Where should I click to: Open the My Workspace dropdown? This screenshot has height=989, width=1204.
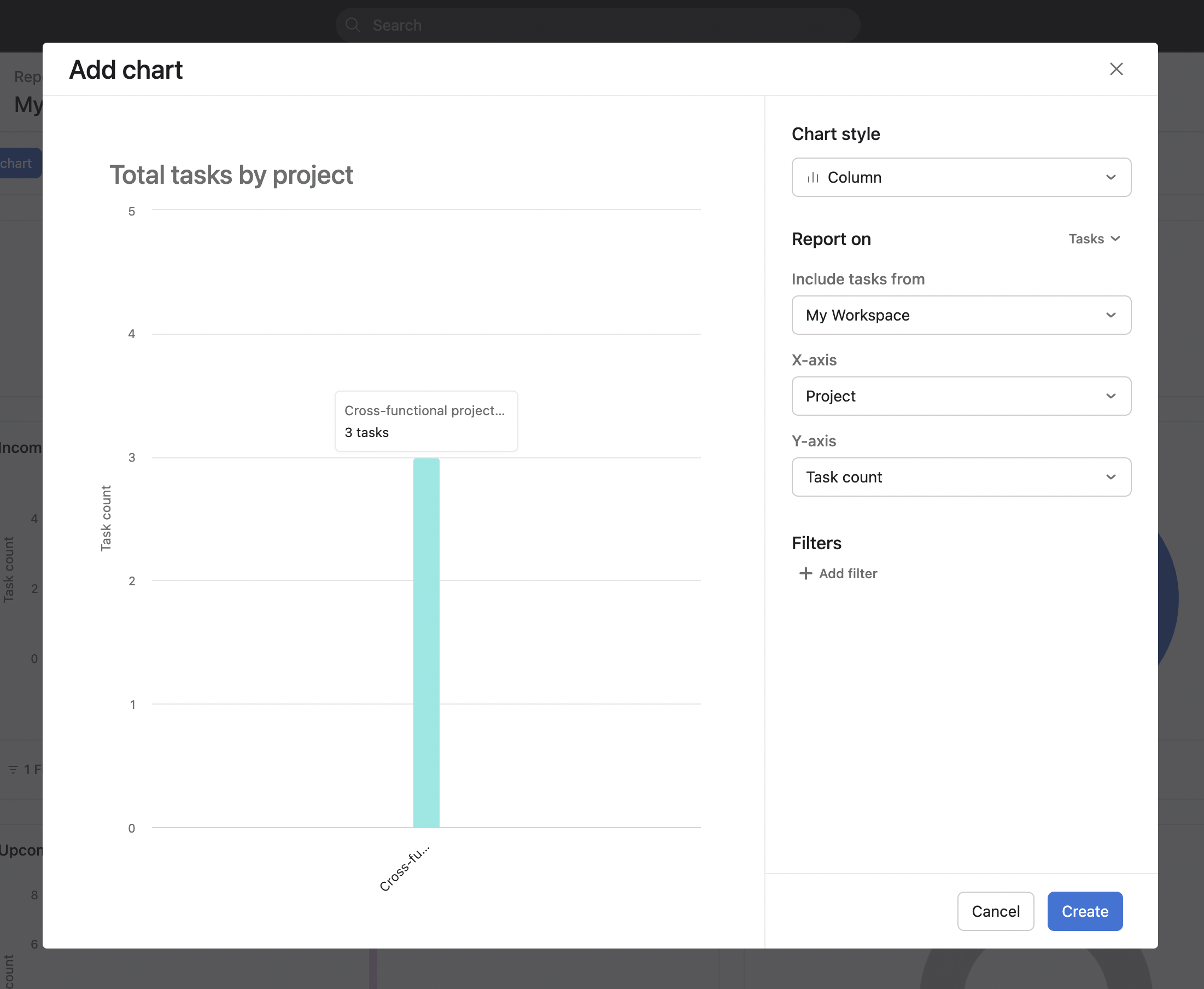pos(960,315)
